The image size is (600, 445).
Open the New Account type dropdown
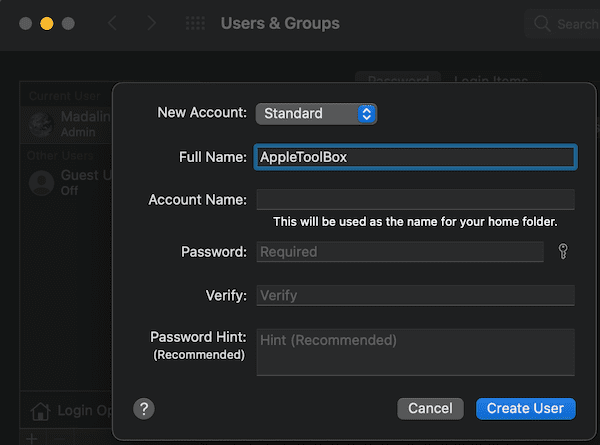point(316,114)
